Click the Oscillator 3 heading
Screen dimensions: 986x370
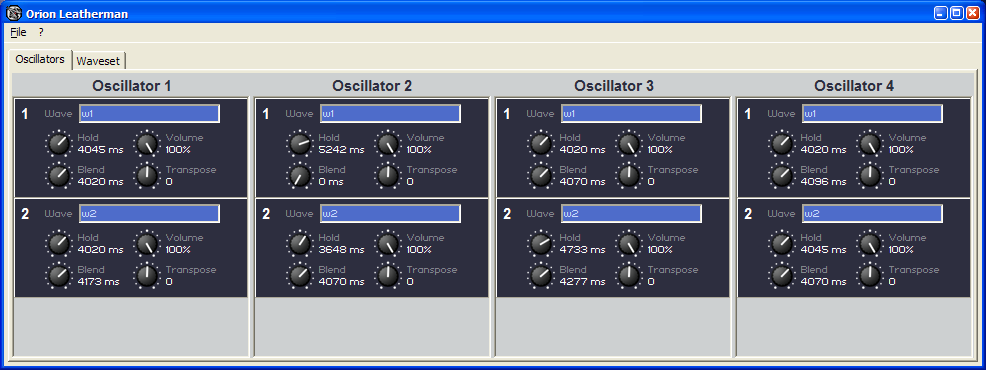tap(614, 86)
